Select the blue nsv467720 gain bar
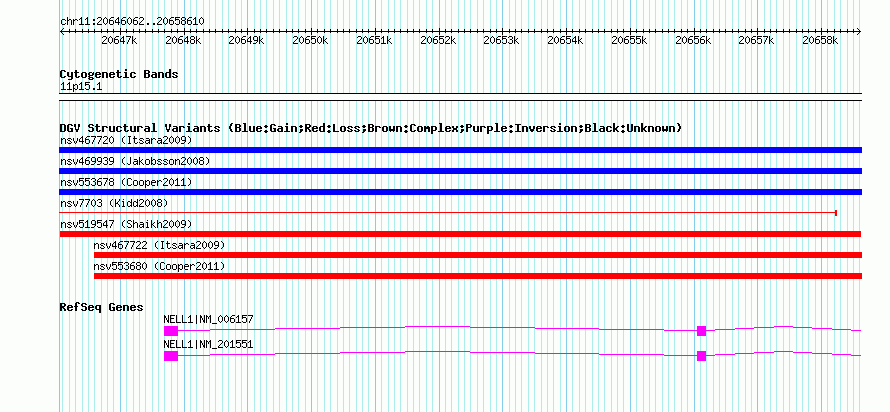 tap(460, 150)
